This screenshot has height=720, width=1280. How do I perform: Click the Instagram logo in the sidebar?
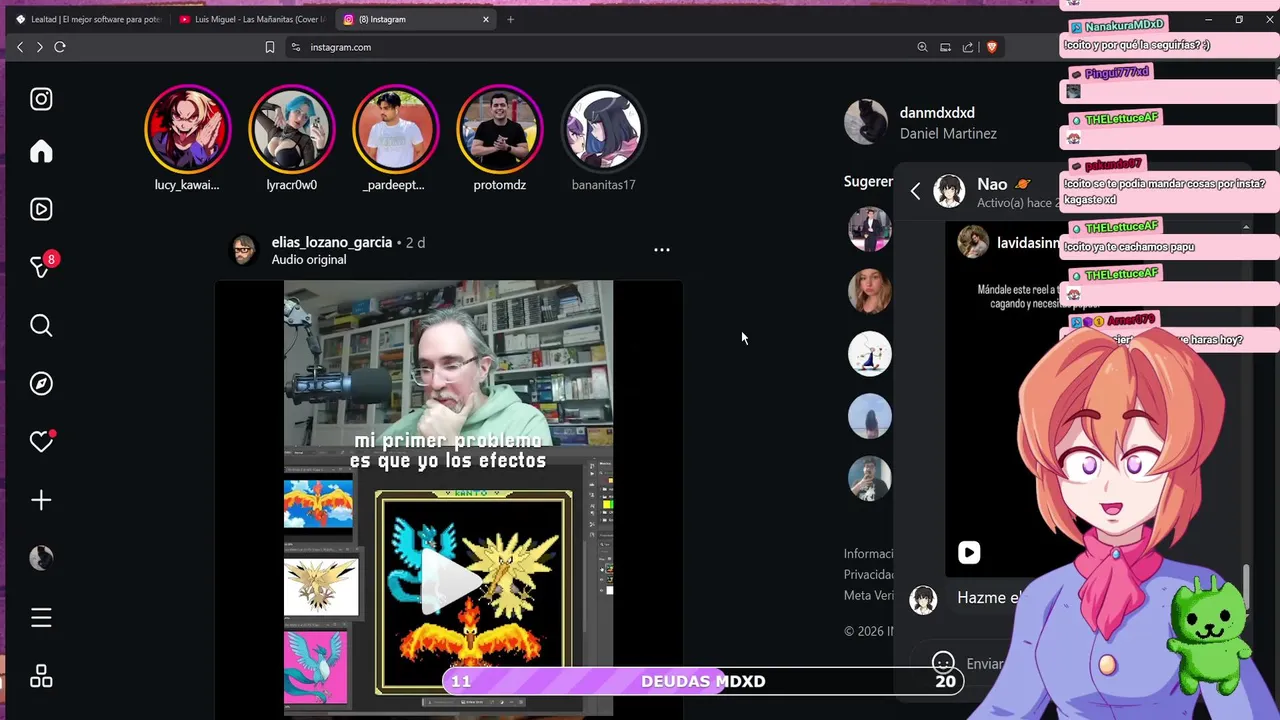click(41, 99)
